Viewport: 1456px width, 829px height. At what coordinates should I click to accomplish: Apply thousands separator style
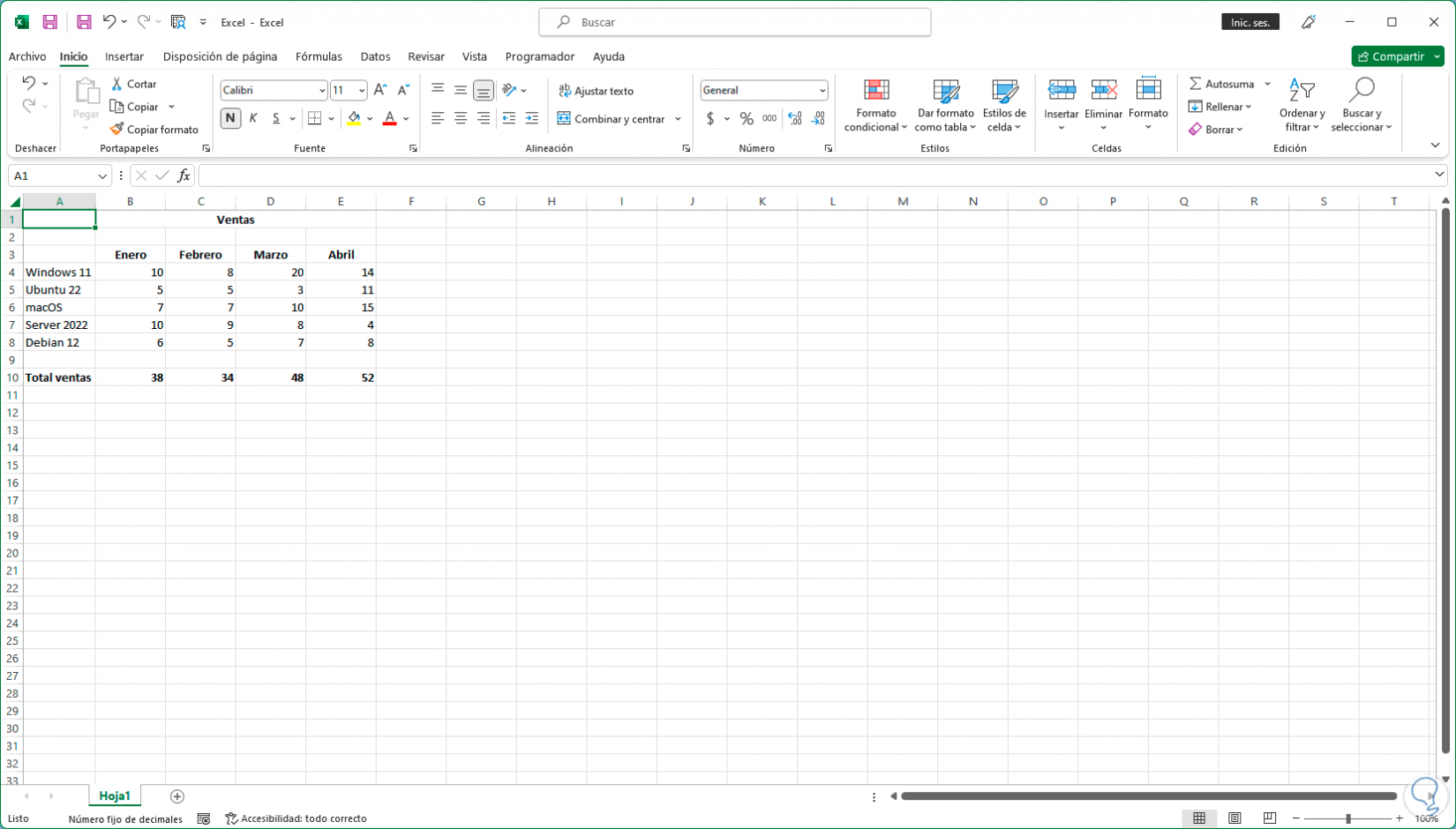pyautogui.click(x=769, y=118)
